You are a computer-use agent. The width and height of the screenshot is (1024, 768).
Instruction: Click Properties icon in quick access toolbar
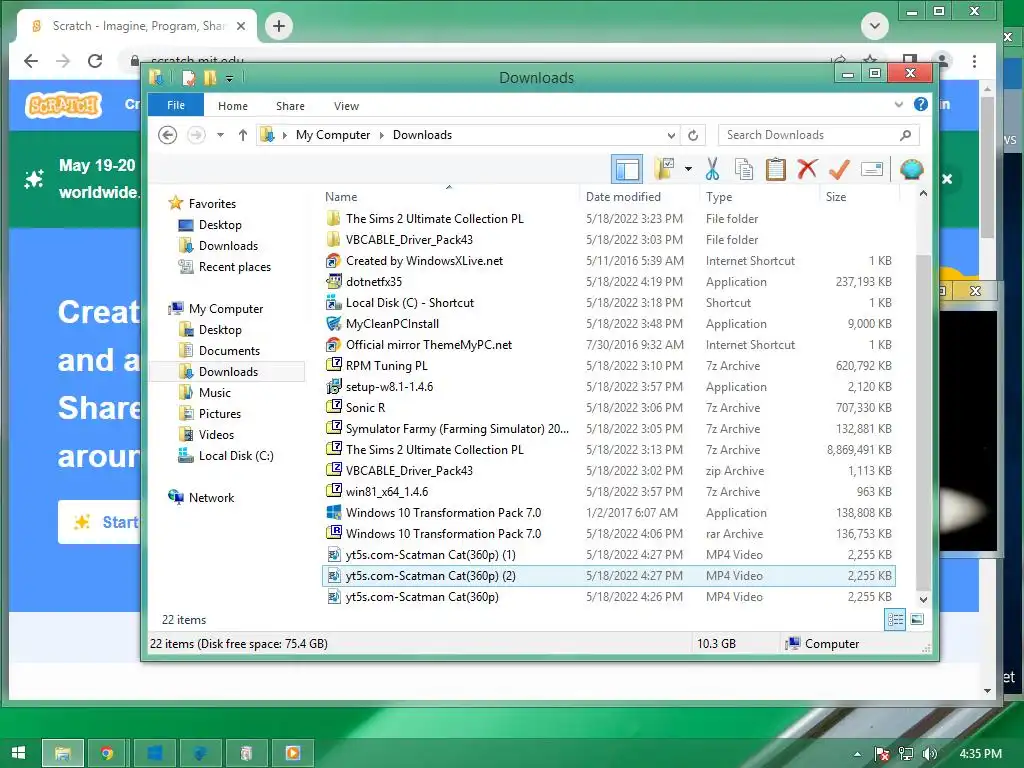188,78
